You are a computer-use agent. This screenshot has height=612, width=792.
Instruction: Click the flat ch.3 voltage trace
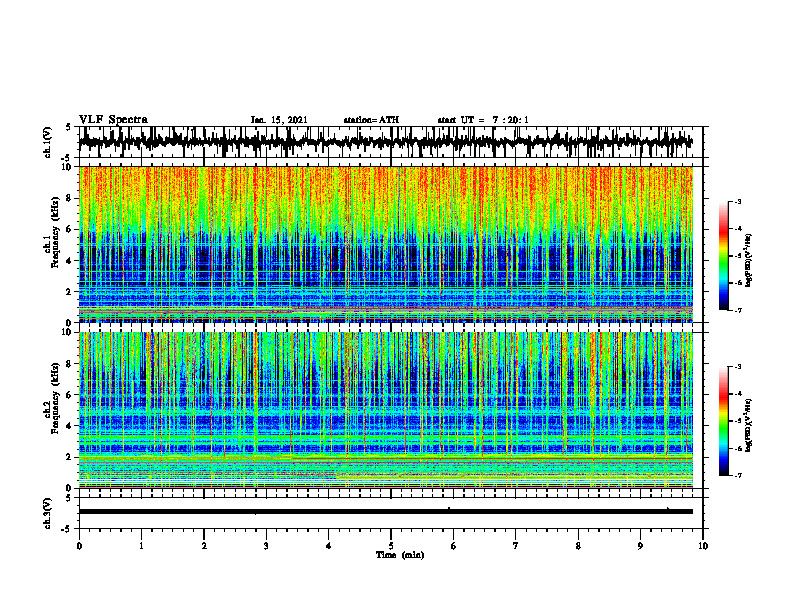coord(385,512)
